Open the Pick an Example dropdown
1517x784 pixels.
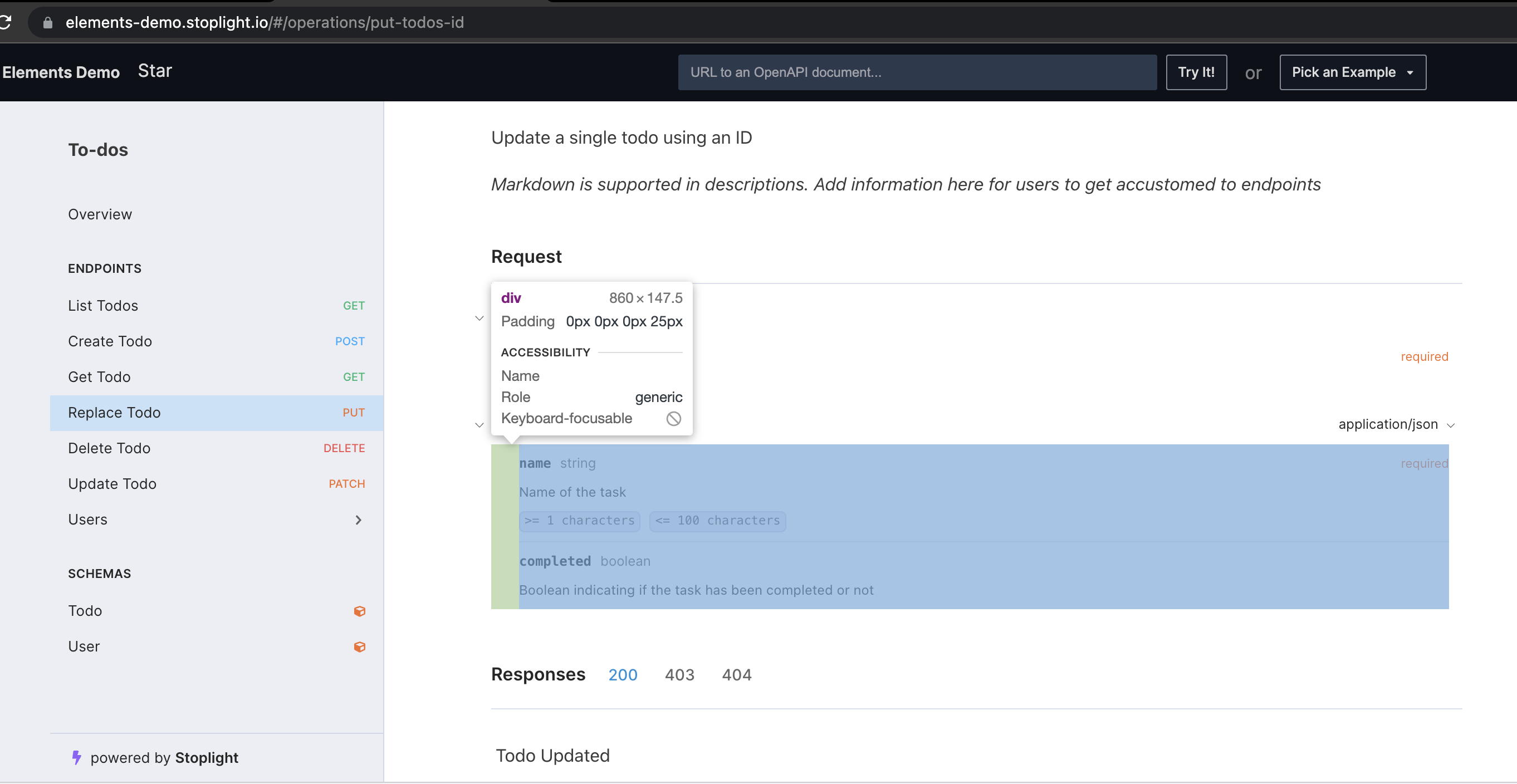(x=1352, y=72)
